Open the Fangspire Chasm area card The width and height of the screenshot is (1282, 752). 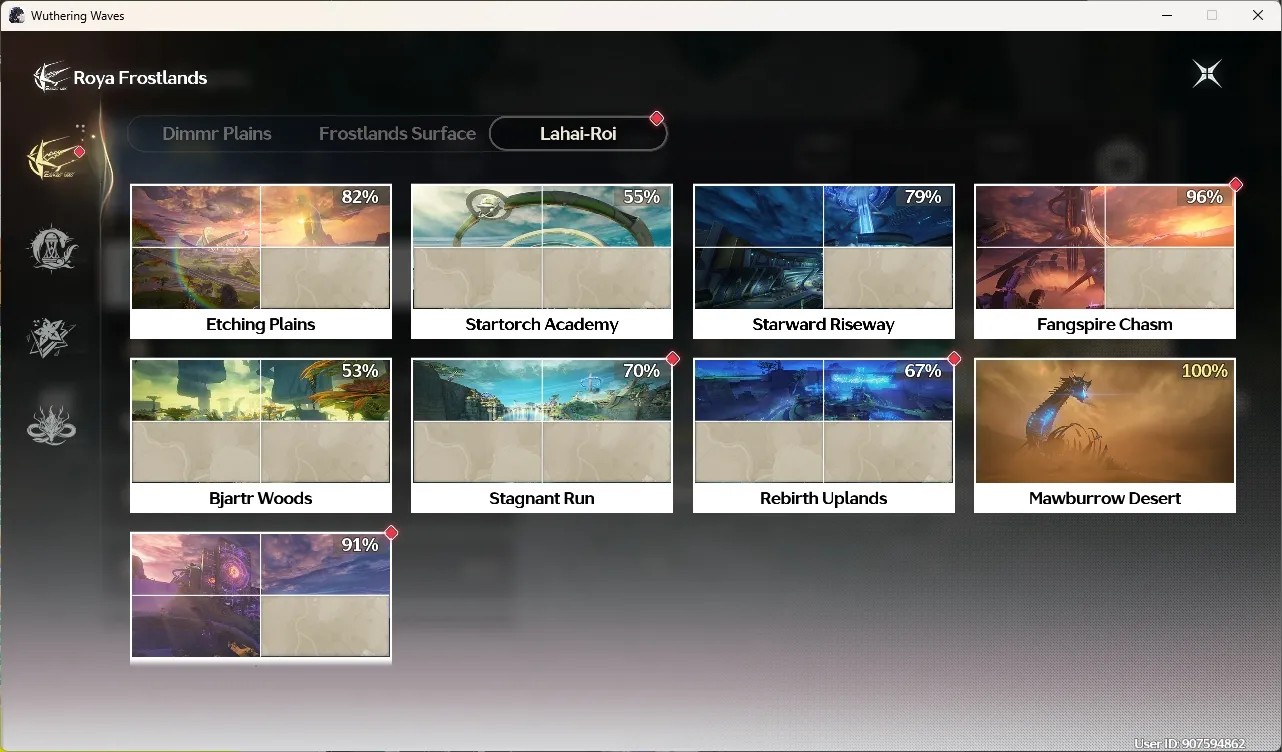1105,262
